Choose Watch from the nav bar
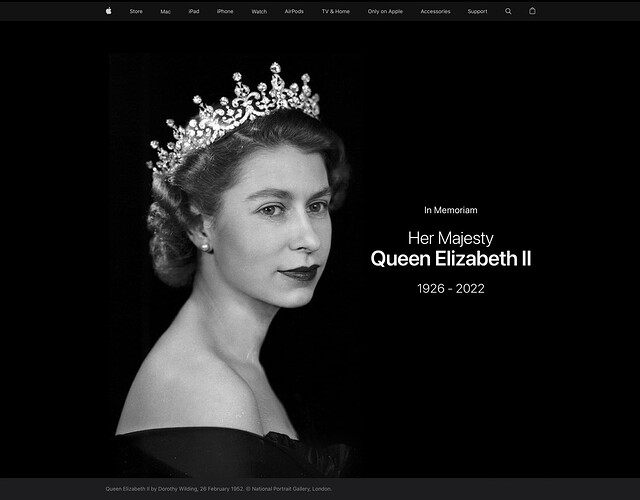The width and height of the screenshot is (640, 500). click(x=259, y=11)
